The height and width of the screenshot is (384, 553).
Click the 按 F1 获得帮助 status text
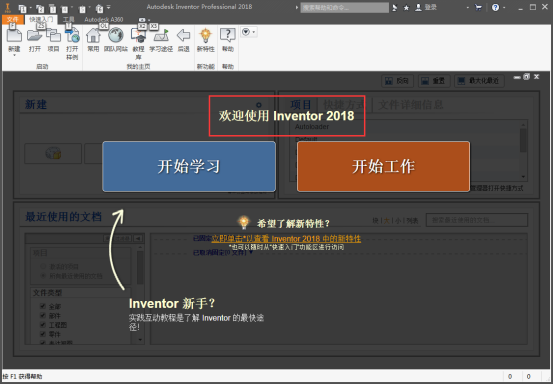(23, 377)
